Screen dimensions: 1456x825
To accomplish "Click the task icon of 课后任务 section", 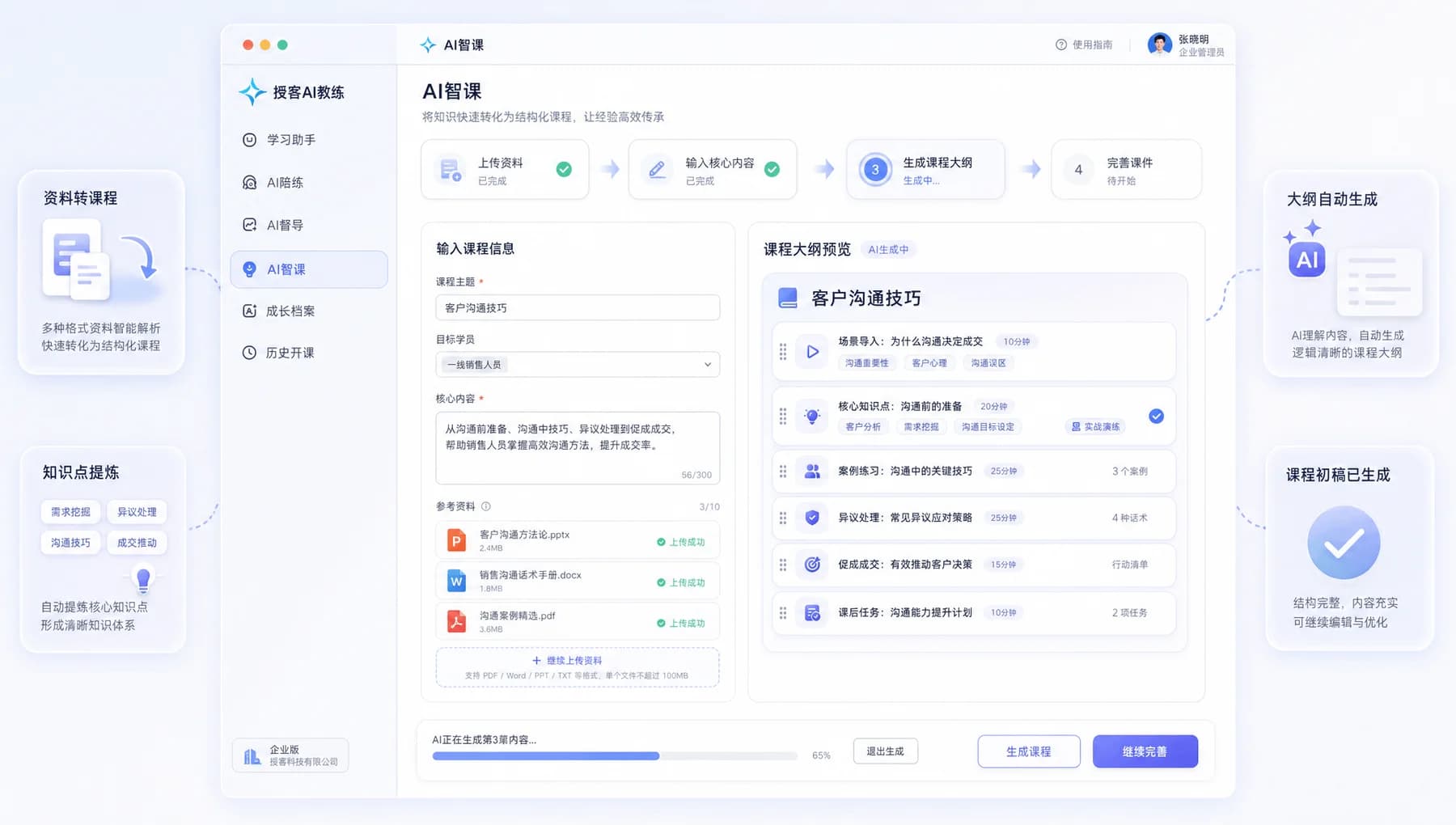I will pos(812,613).
